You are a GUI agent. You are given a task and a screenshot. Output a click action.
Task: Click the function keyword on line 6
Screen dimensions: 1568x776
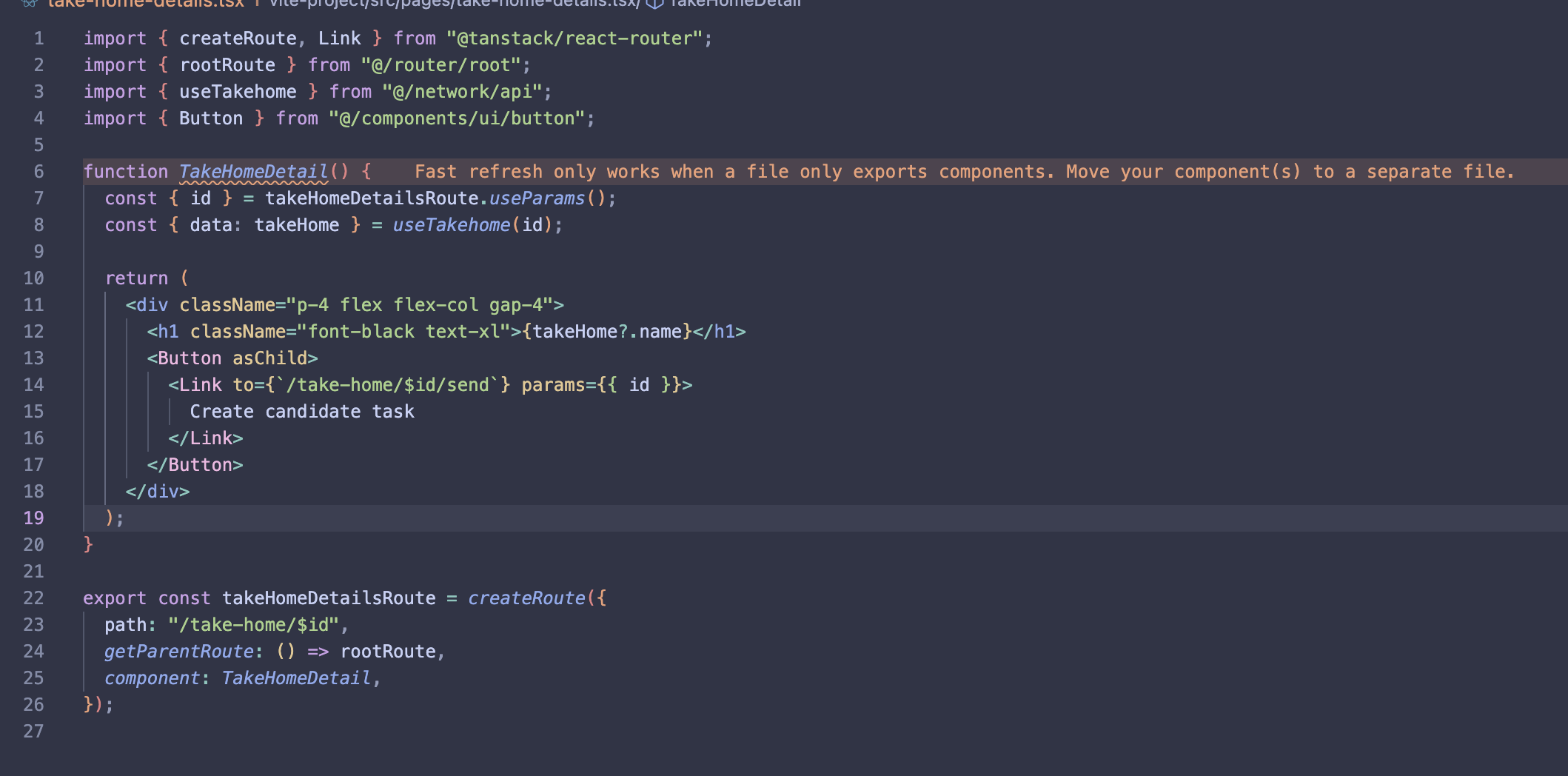click(x=126, y=172)
